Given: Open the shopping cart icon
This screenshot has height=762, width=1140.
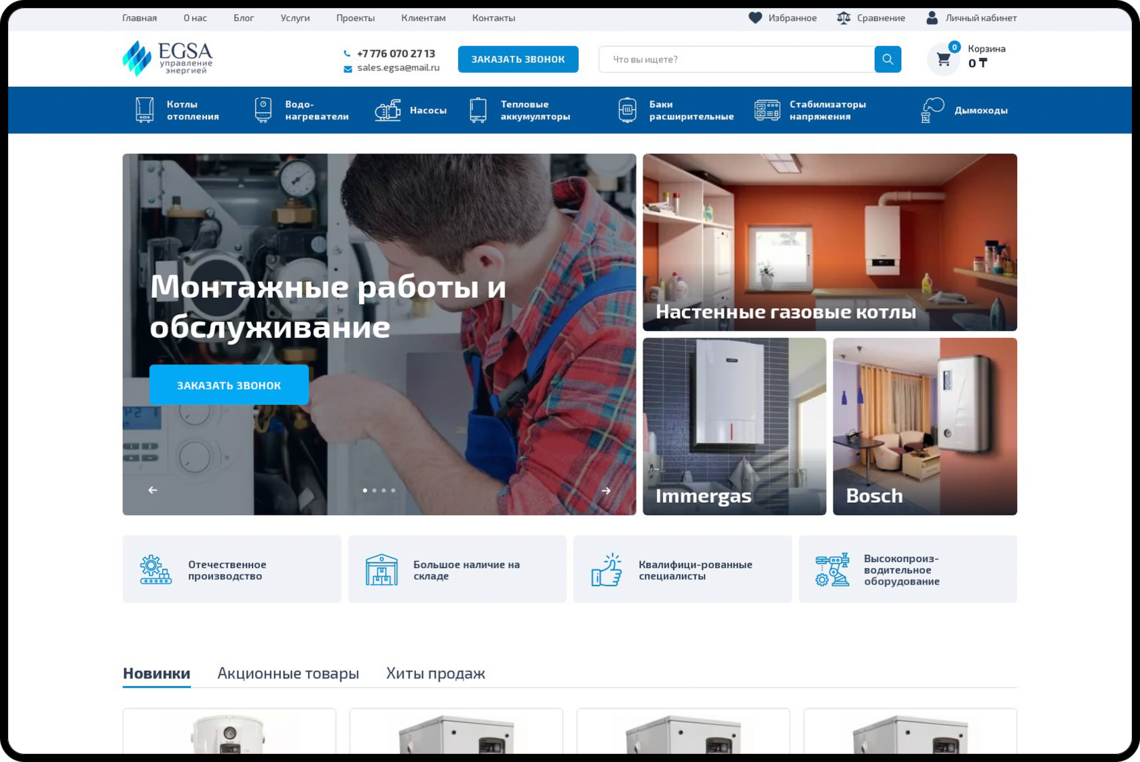Looking at the screenshot, I should [x=943, y=60].
